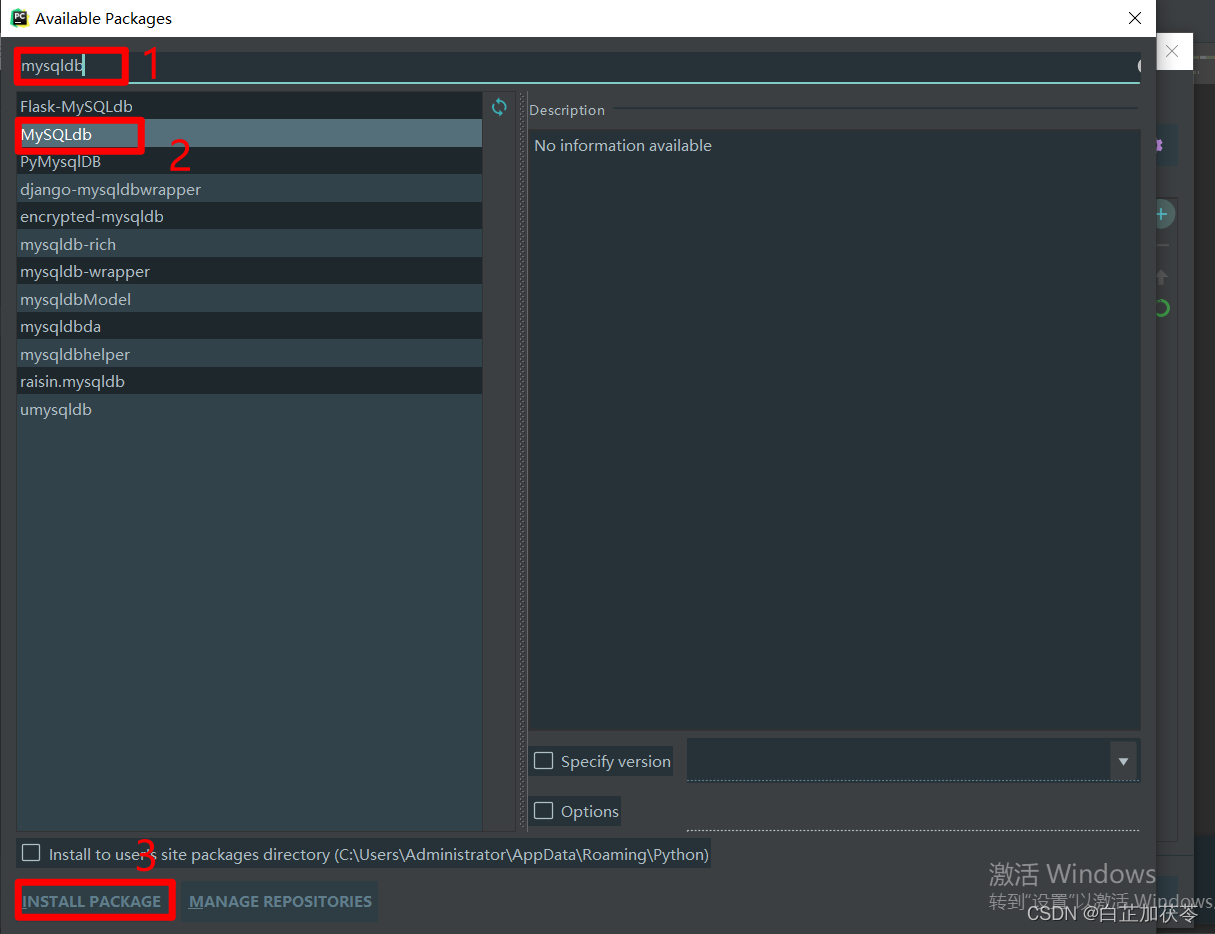Click the green plus add icon behind dialog

point(1161,214)
